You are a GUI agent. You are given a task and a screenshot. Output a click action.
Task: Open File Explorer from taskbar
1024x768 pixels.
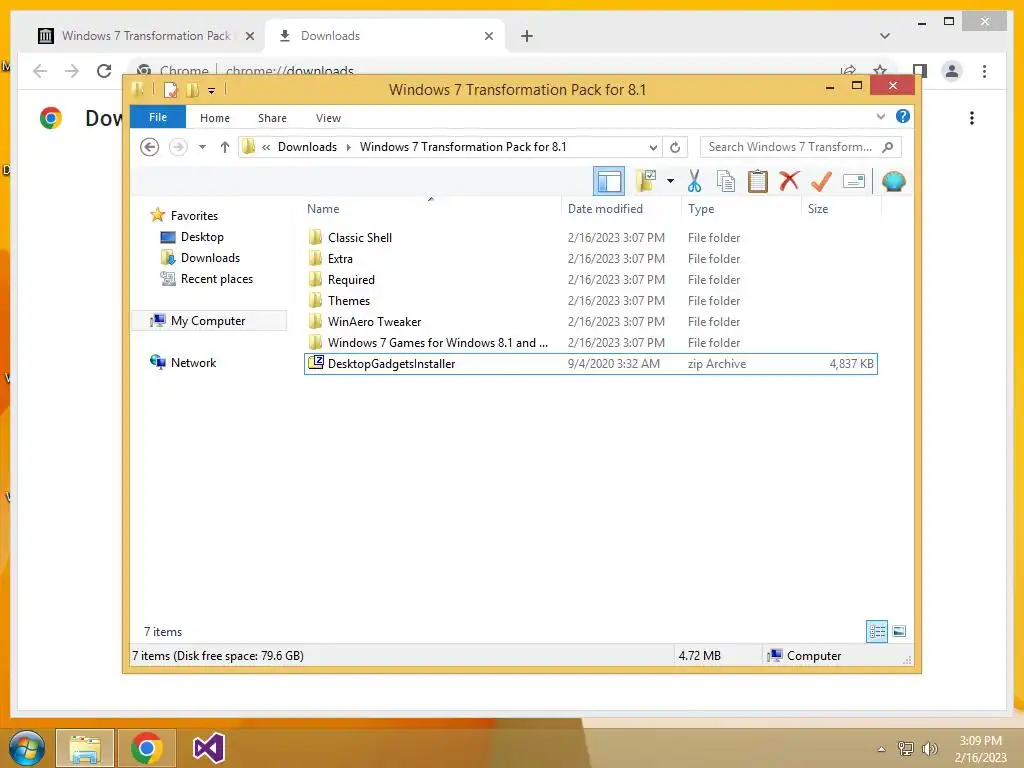[85, 748]
